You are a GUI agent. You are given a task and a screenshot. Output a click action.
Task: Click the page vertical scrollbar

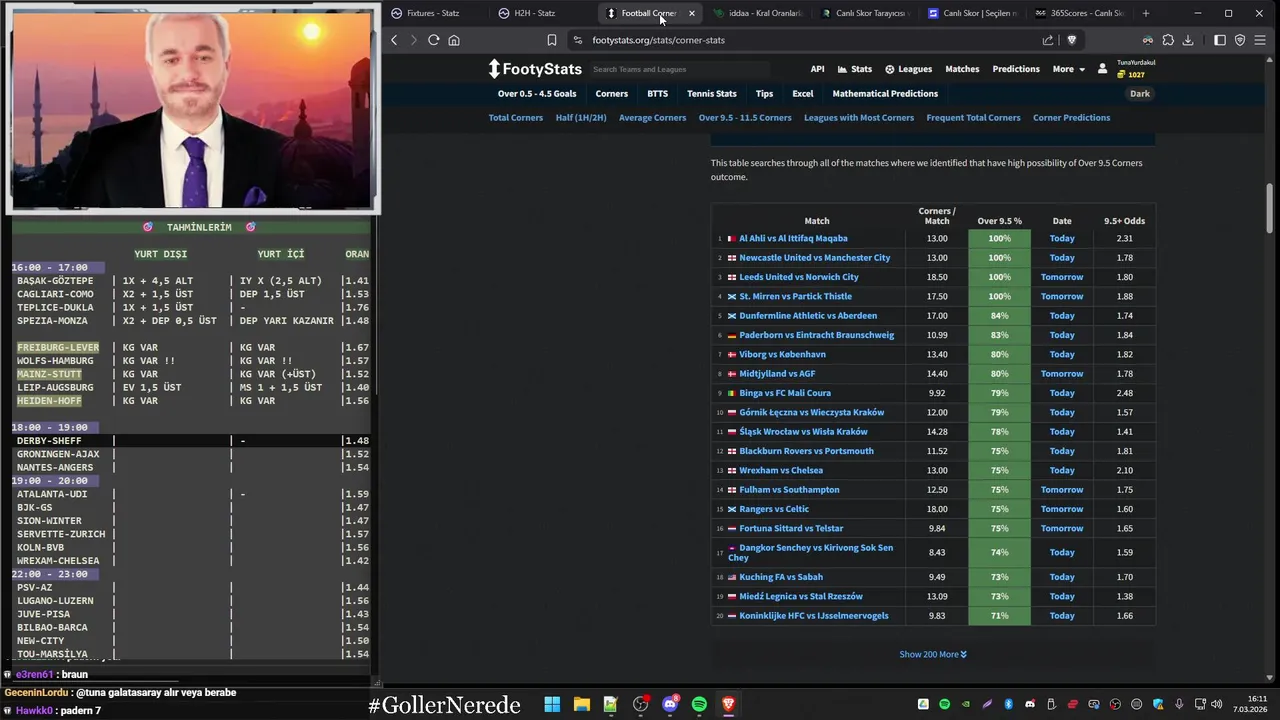pyautogui.click(x=1271, y=208)
